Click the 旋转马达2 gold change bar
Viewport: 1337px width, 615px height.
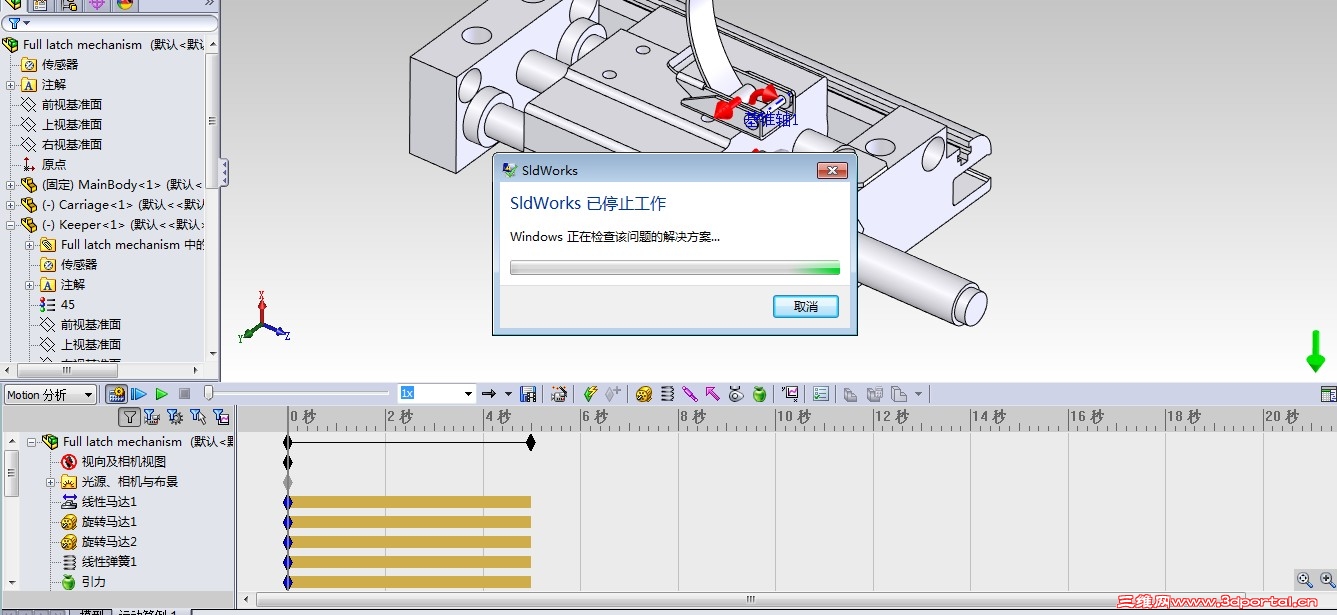pyautogui.click(x=411, y=542)
